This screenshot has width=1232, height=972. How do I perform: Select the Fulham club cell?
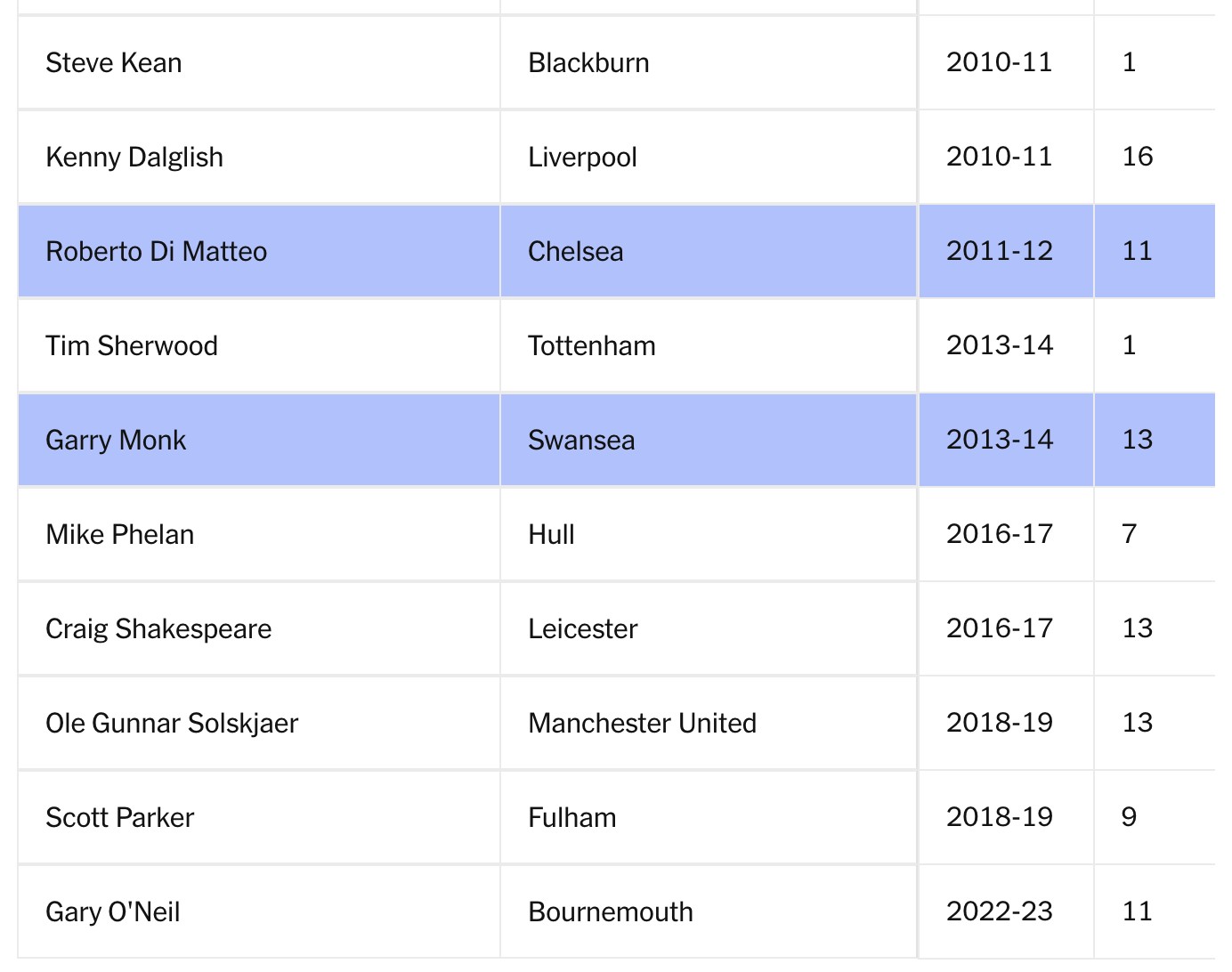[x=571, y=818]
